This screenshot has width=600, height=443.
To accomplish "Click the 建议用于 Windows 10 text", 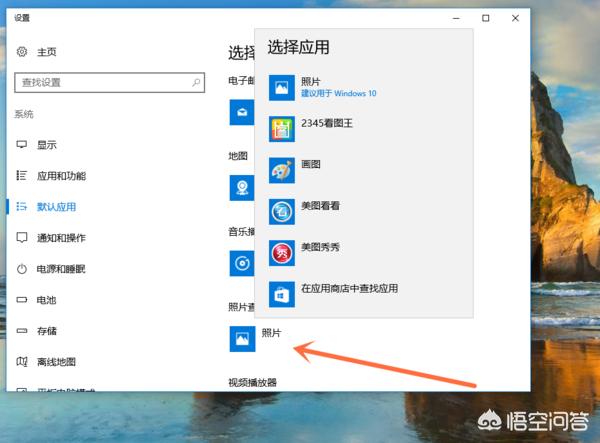I will coord(339,93).
